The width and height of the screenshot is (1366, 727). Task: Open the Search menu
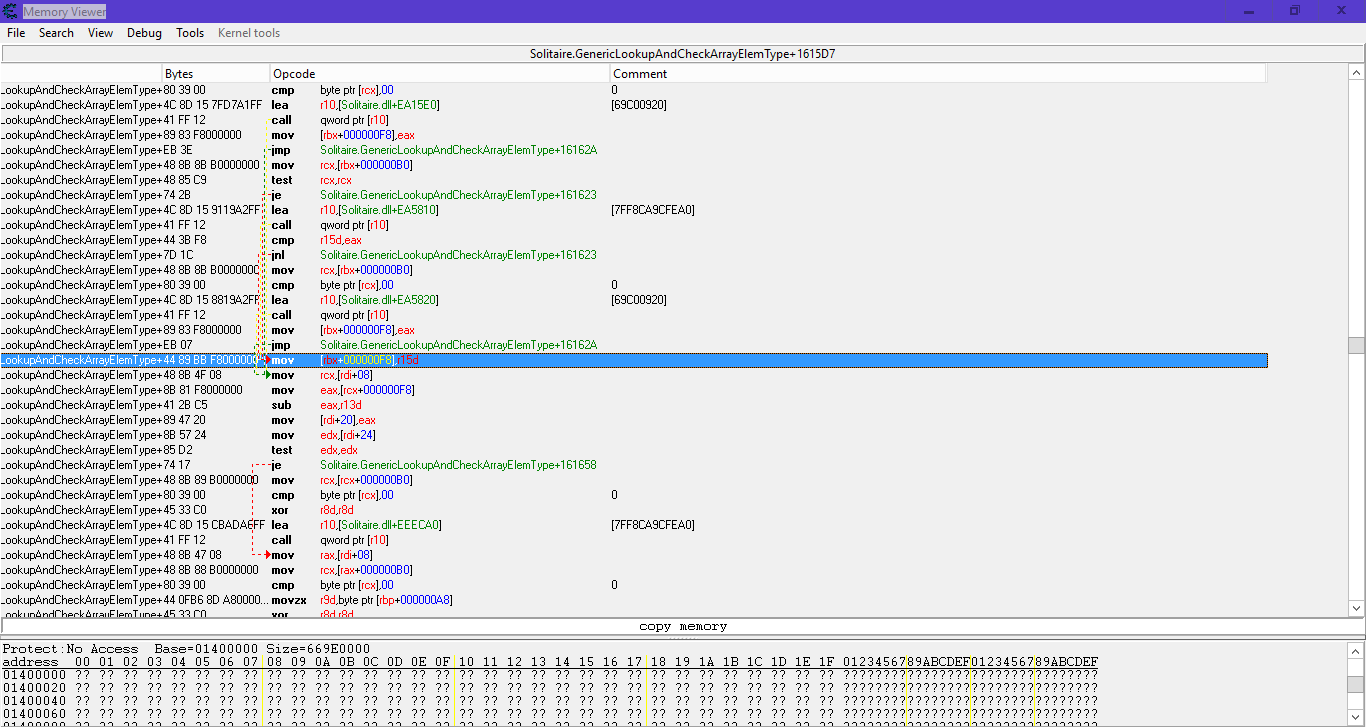pos(56,33)
